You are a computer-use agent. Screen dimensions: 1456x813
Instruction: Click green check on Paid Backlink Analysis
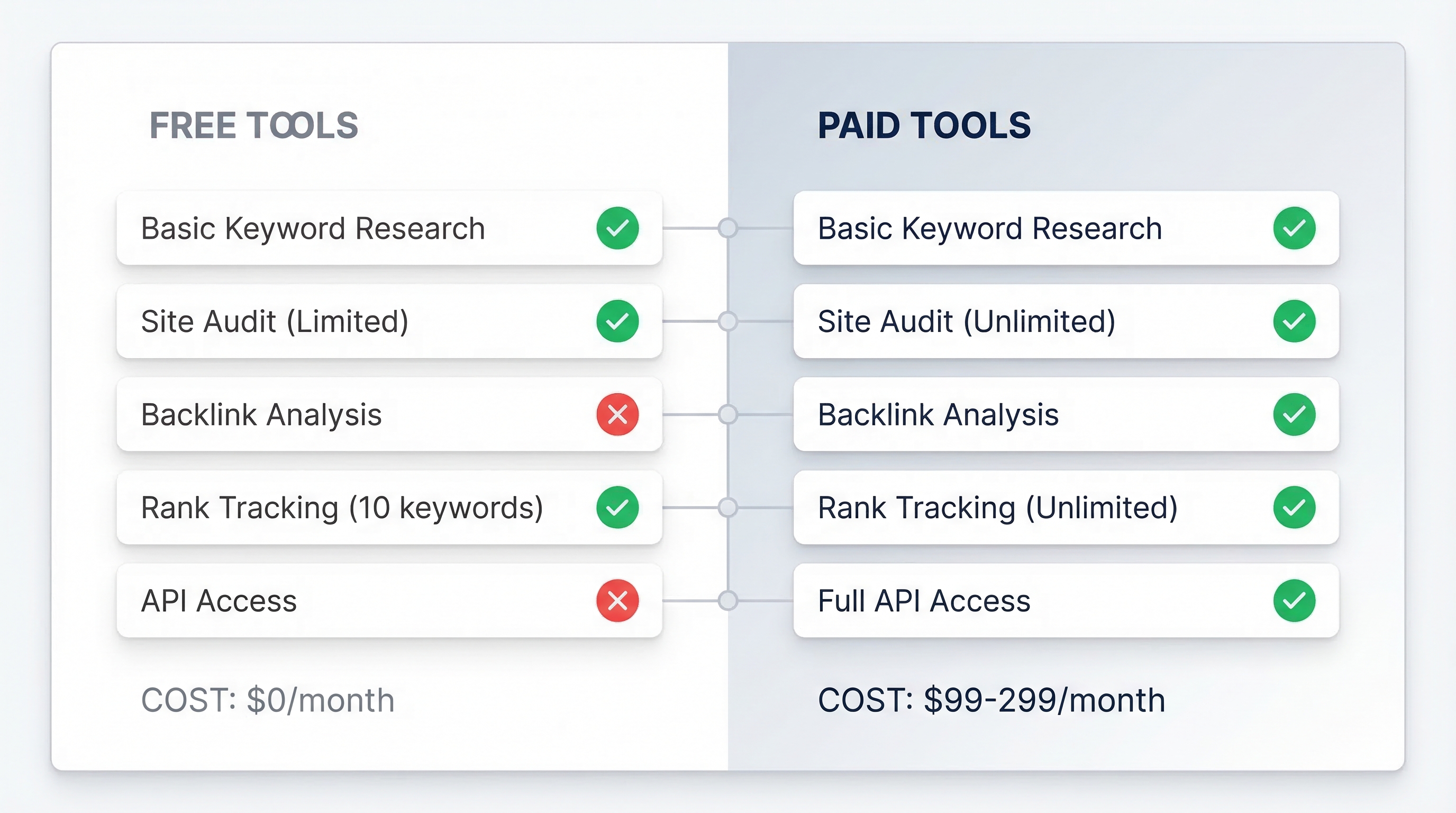click(1294, 414)
